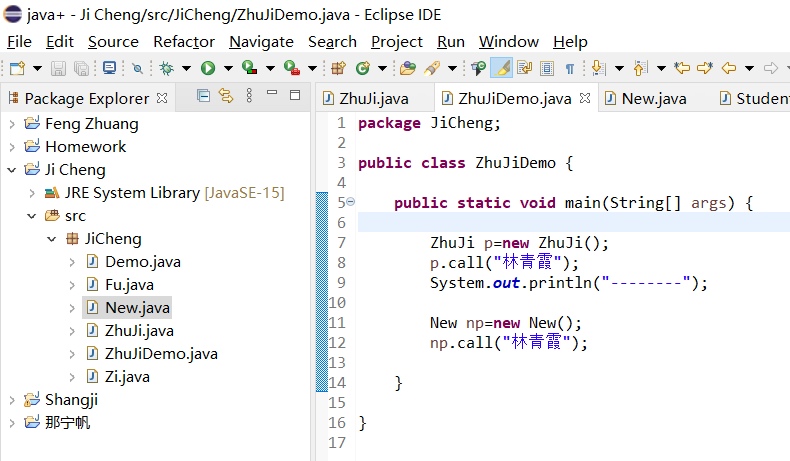Open the External Tools dropdown arrow
The height and width of the screenshot is (461, 790).
[312, 68]
